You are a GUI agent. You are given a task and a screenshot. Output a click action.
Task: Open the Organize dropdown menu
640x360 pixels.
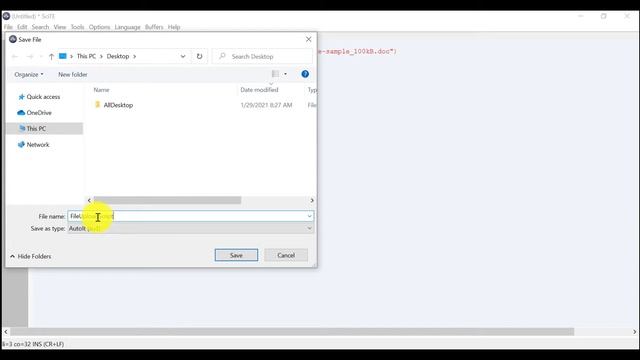(29, 74)
